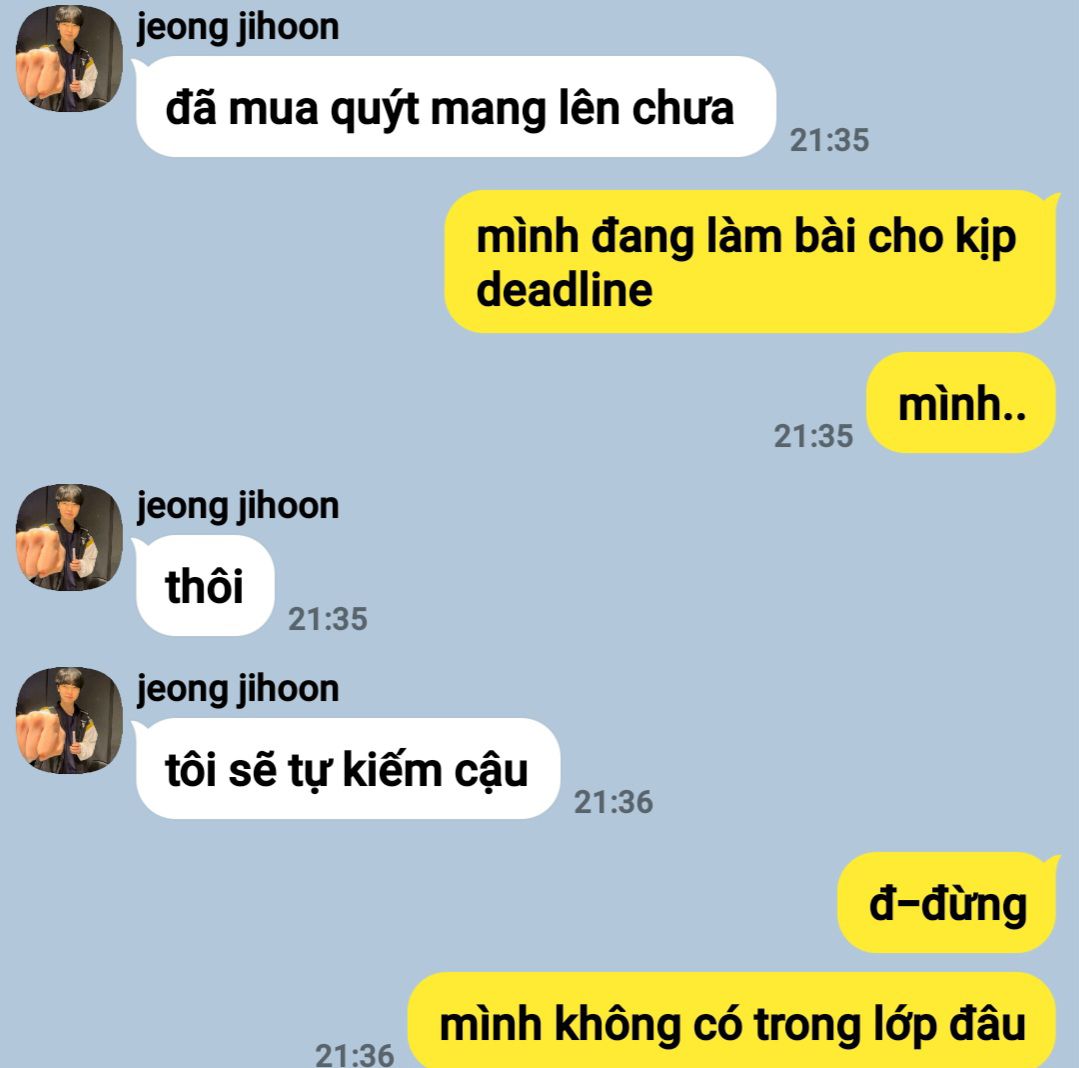1079x1068 pixels.
Task: Select the yellow 'mình..' message bubble
Action: (x=961, y=403)
